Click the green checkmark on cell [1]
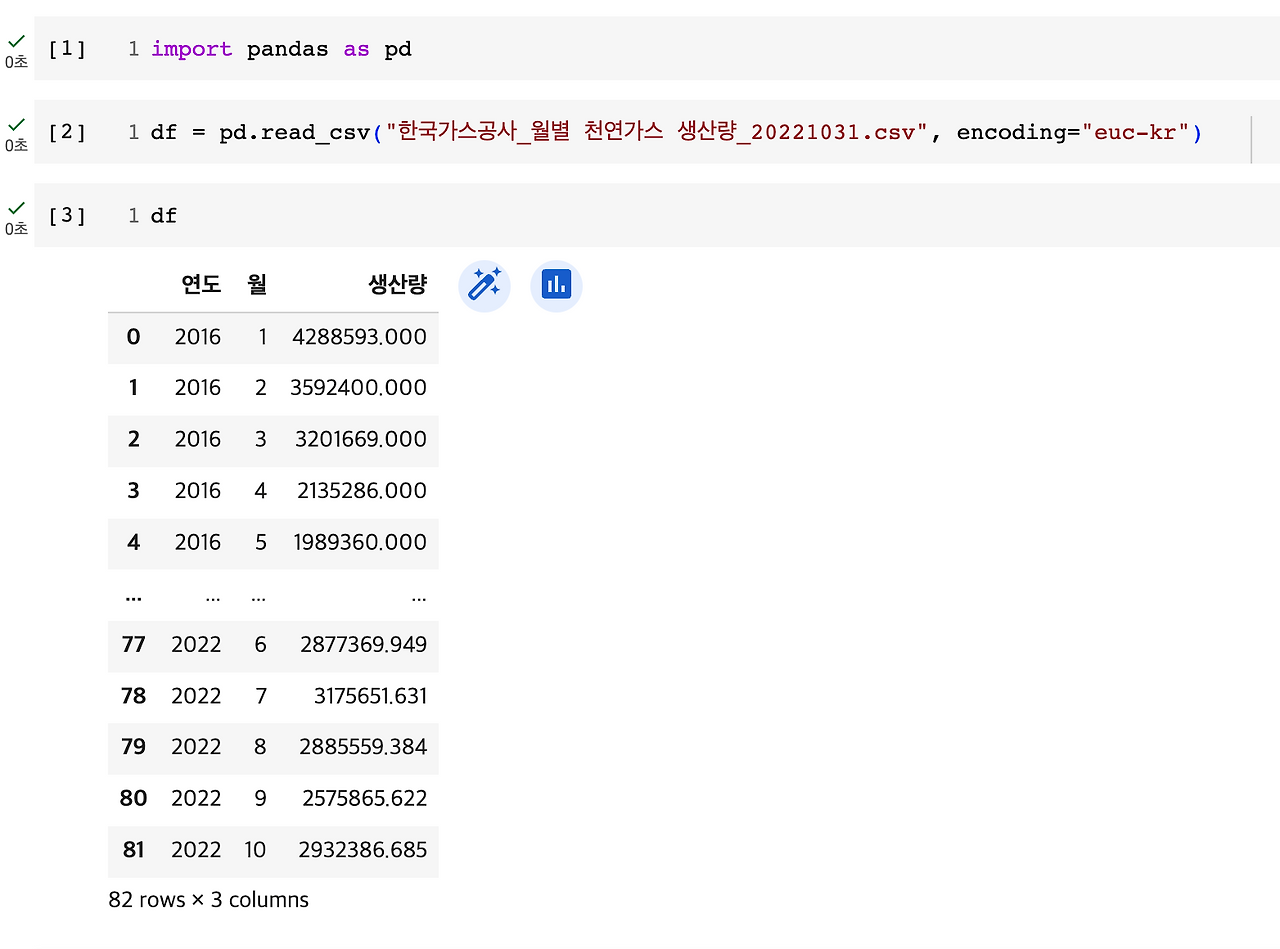The image size is (1280, 949). [x=16, y=41]
